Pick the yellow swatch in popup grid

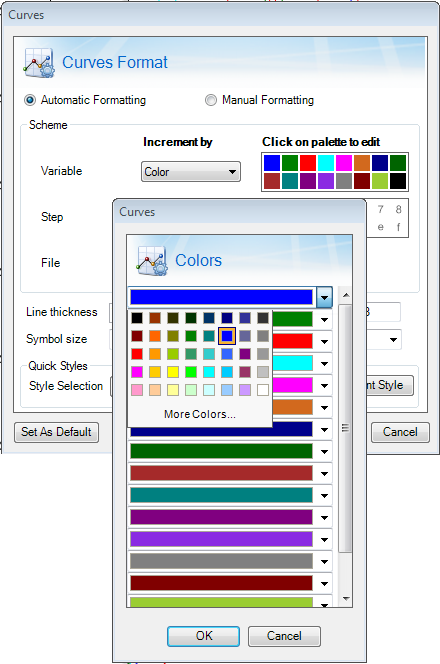(173, 372)
